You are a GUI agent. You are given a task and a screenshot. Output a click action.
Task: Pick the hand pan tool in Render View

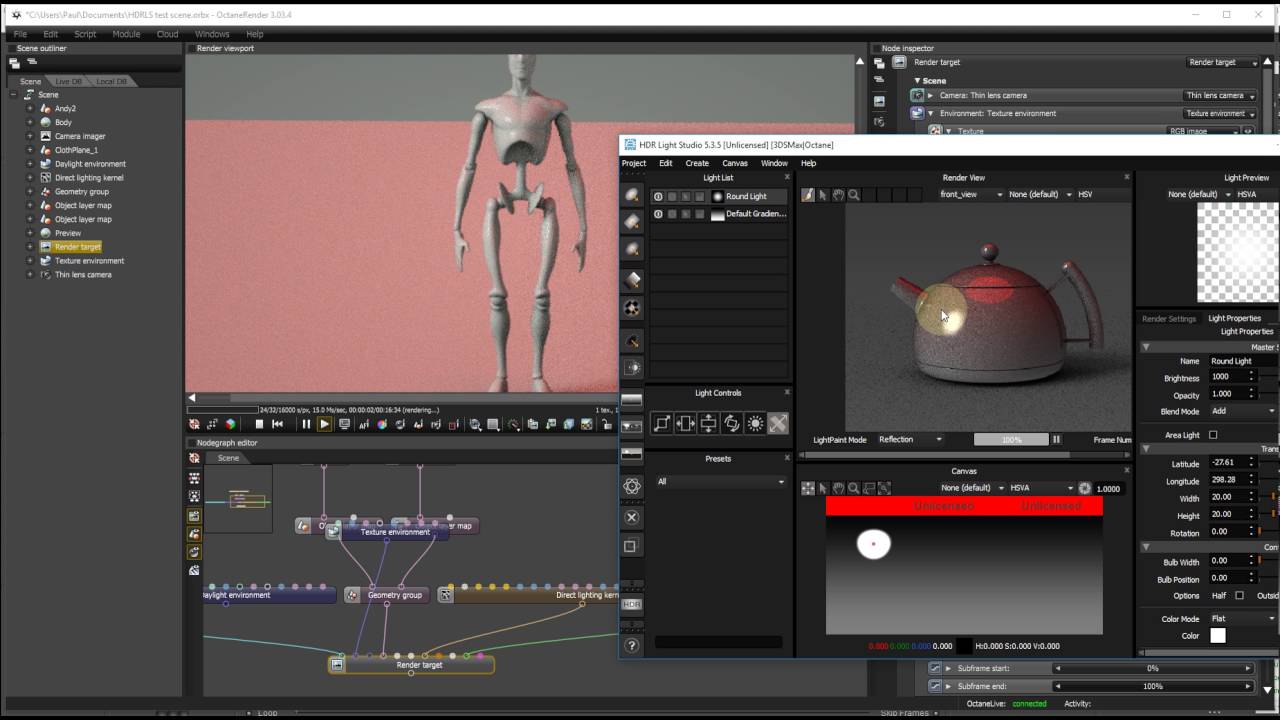[838, 195]
